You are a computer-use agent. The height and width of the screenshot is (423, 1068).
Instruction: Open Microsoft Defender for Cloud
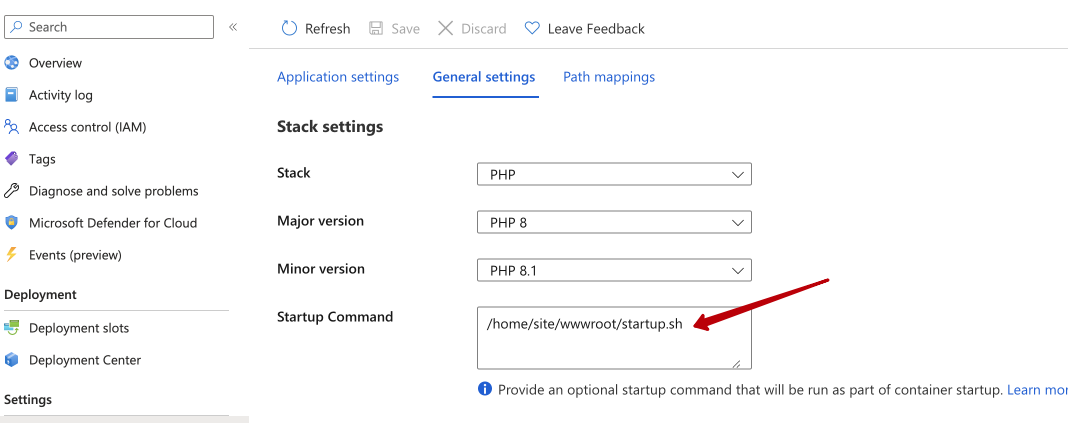click(x=113, y=223)
